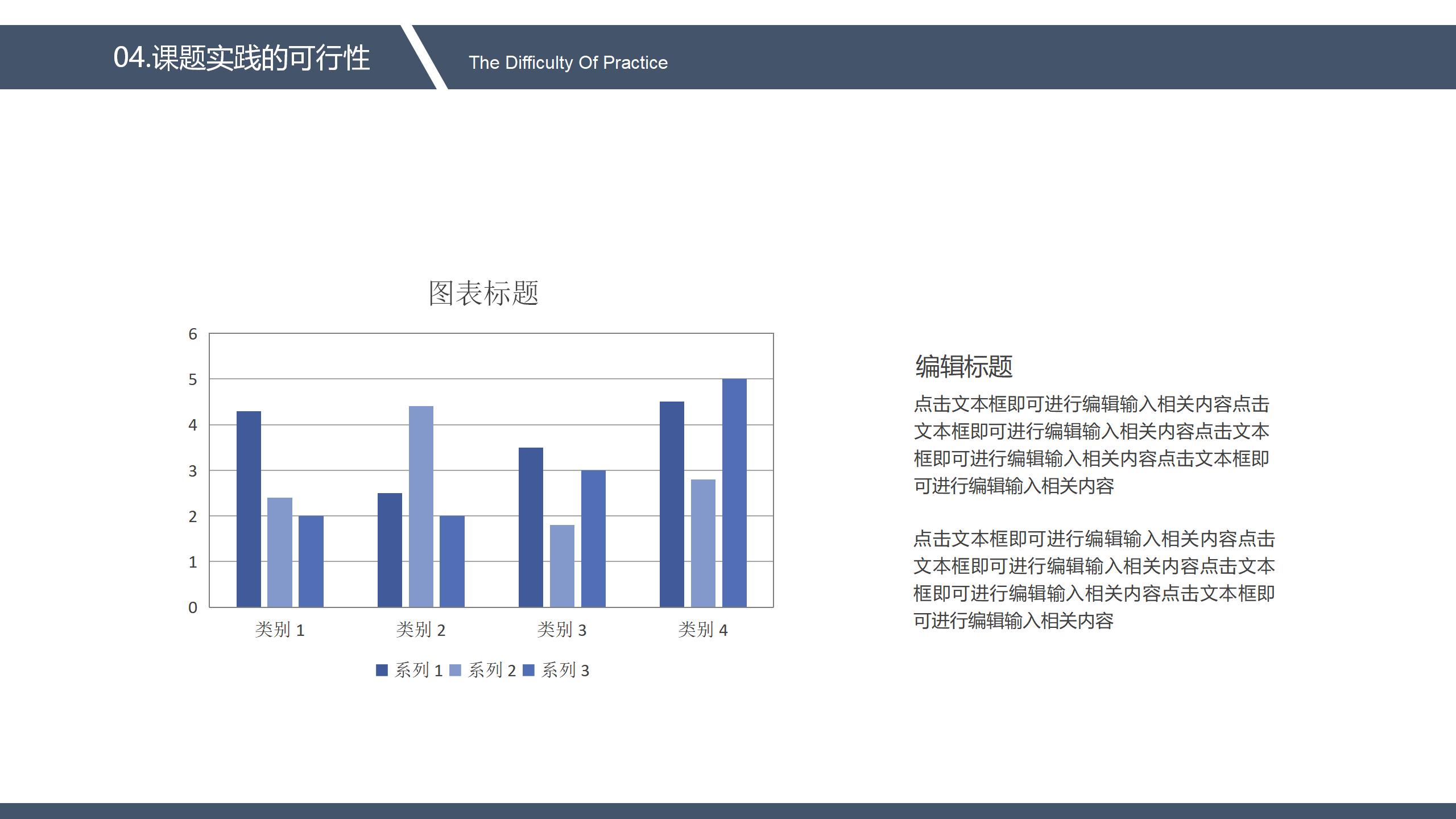1456x819 pixels.
Task: Click the y-axis value 1
Action: pos(193,562)
